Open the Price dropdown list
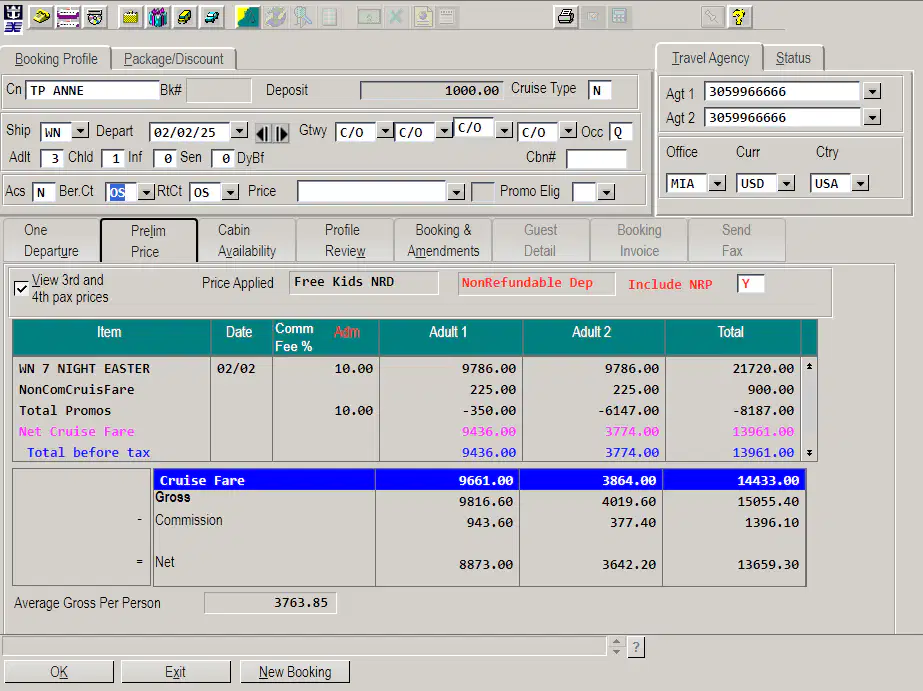923x691 pixels. (456, 192)
